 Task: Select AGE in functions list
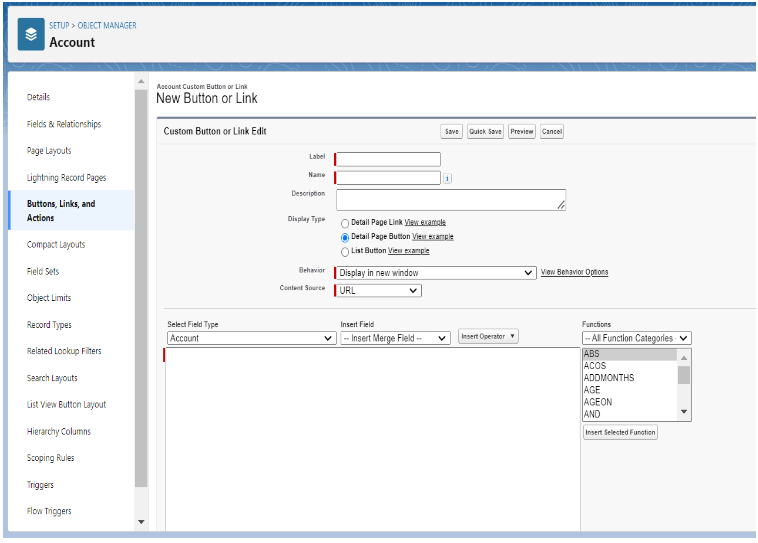(x=630, y=390)
